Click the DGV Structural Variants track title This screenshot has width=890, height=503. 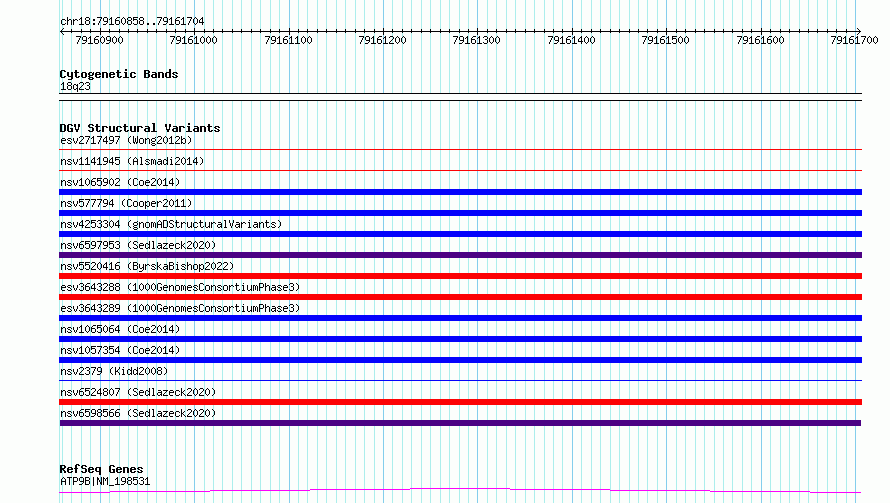point(140,128)
